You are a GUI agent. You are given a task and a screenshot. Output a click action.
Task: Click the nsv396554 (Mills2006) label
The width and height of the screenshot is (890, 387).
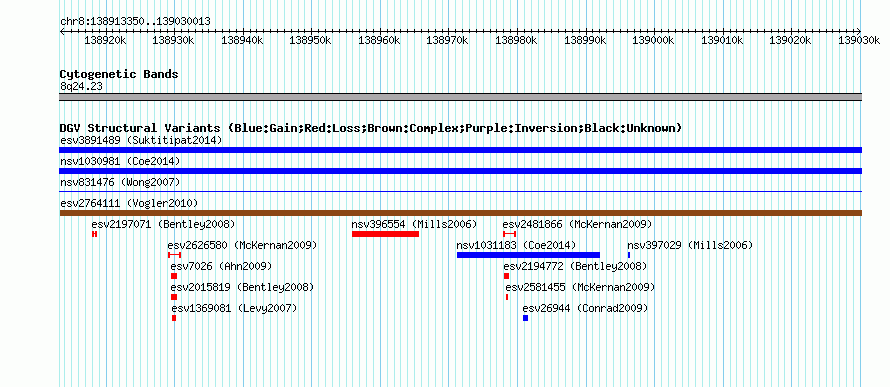pyautogui.click(x=414, y=224)
